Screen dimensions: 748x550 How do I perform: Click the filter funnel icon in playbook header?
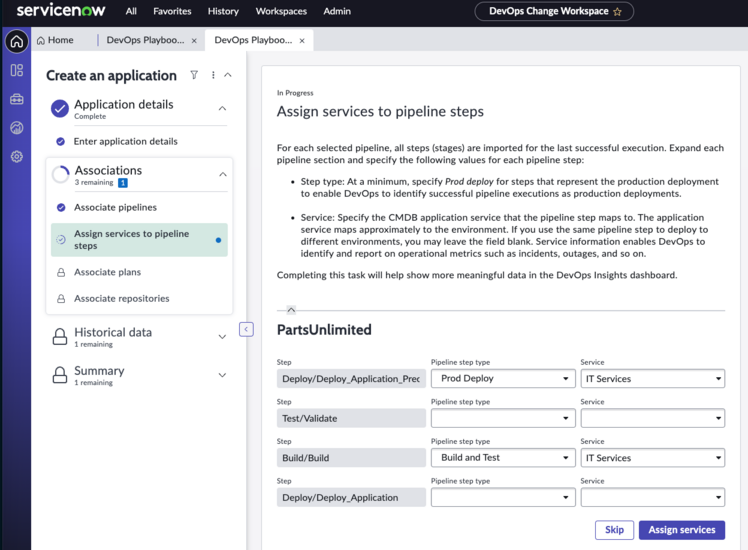pyautogui.click(x=194, y=75)
